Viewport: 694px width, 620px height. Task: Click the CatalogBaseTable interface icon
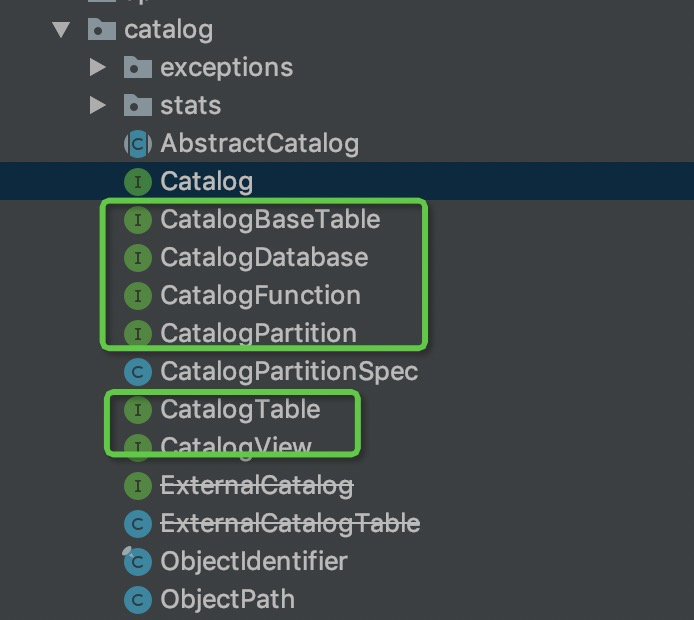tap(137, 220)
